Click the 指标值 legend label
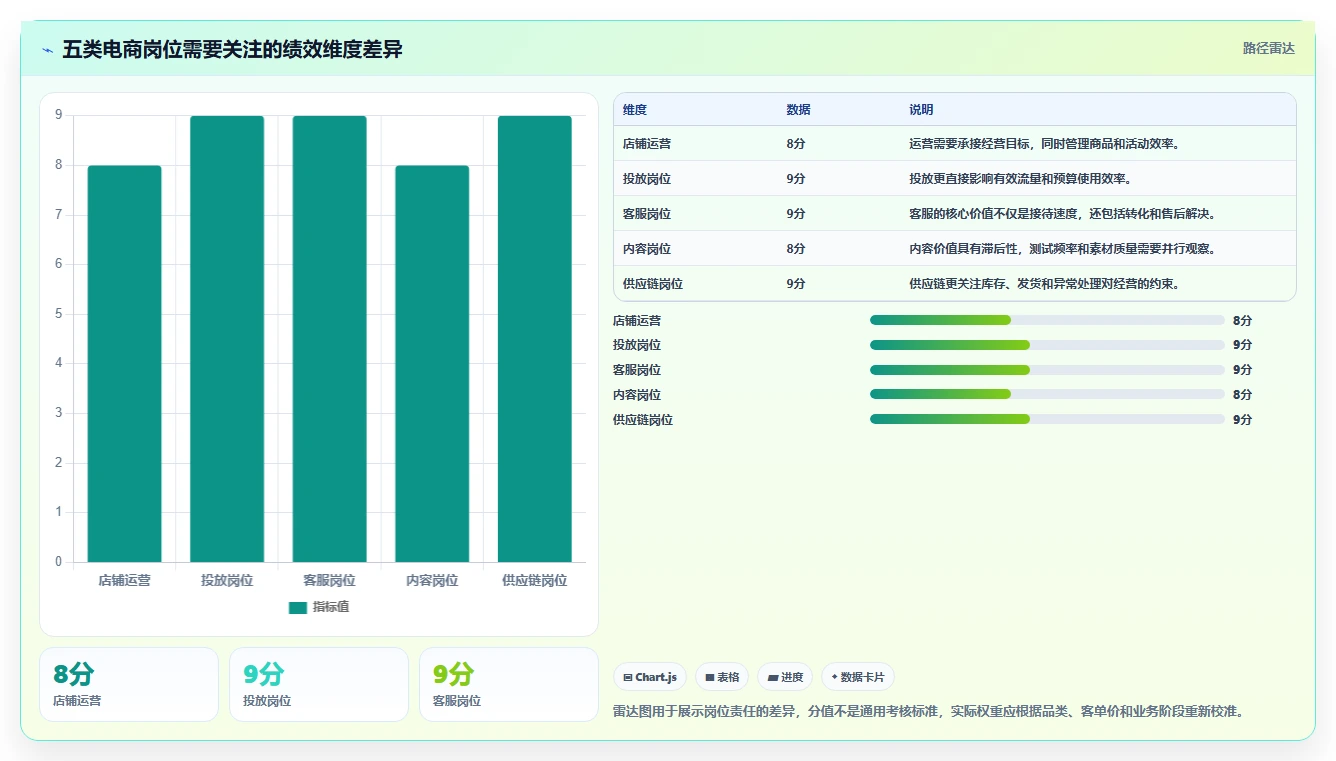The height and width of the screenshot is (761, 1336). click(331, 607)
